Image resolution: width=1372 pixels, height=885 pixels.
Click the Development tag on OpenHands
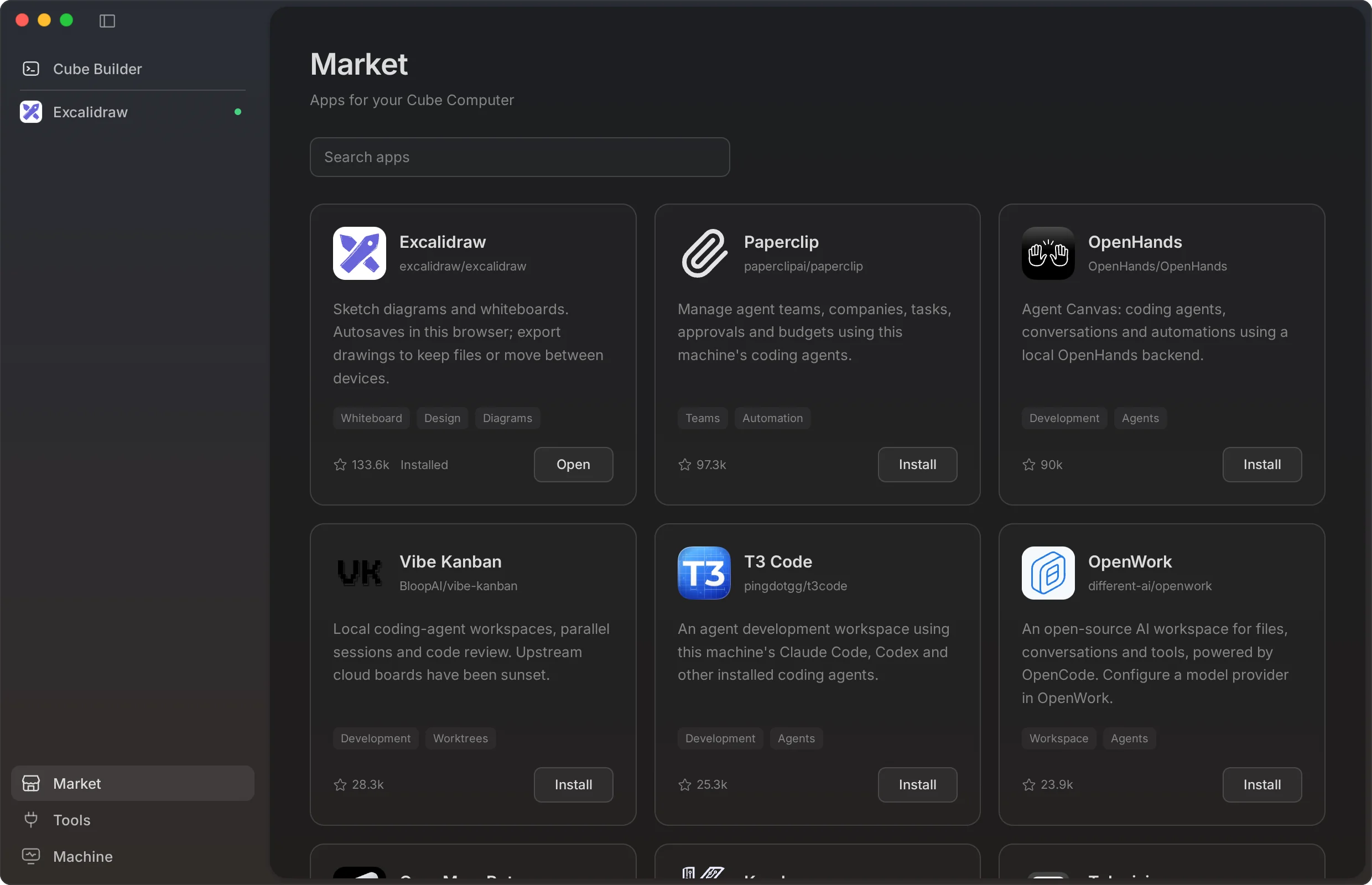click(1064, 418)
